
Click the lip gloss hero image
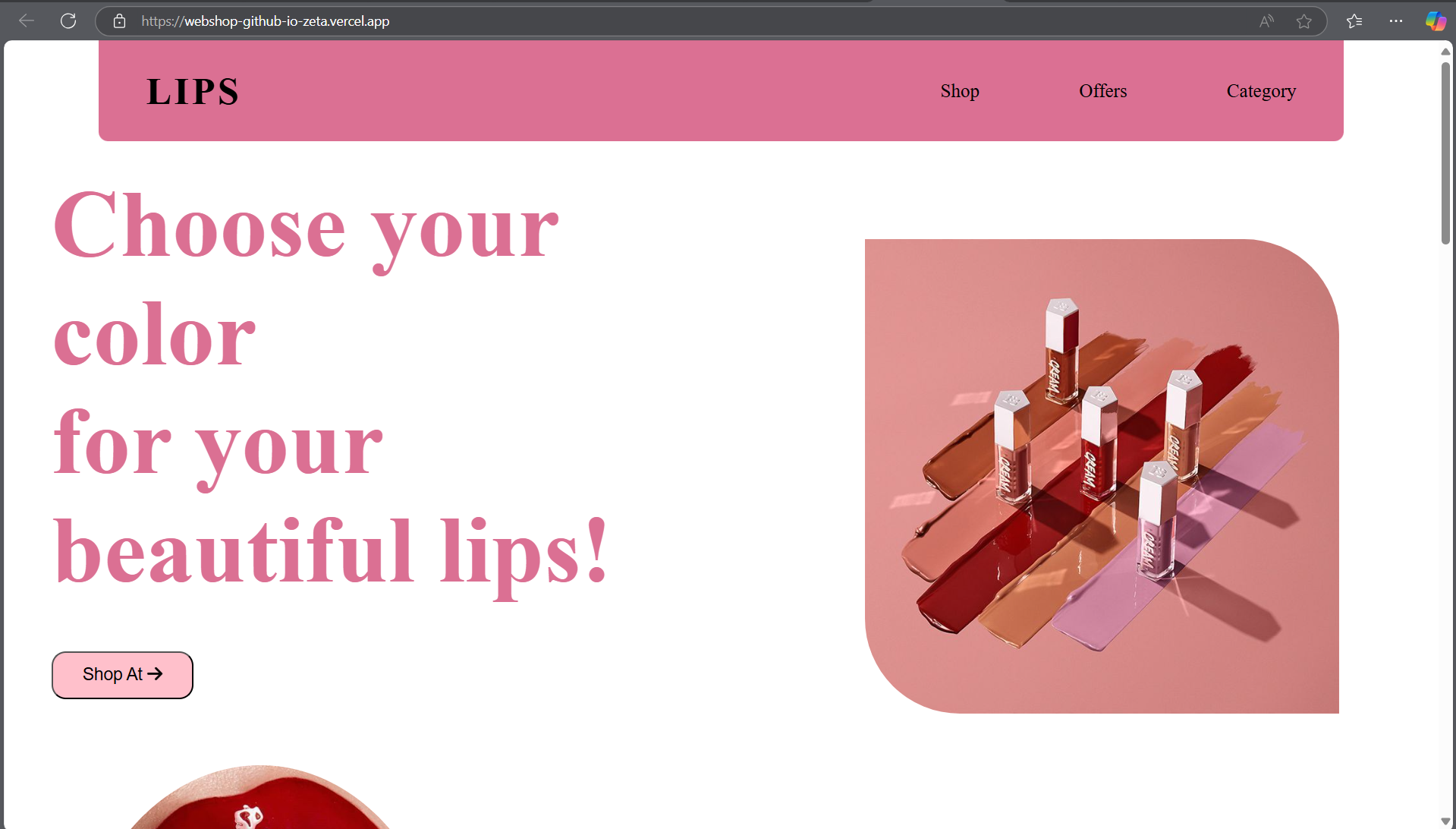pyautogui.click(x=1101, y=475)
